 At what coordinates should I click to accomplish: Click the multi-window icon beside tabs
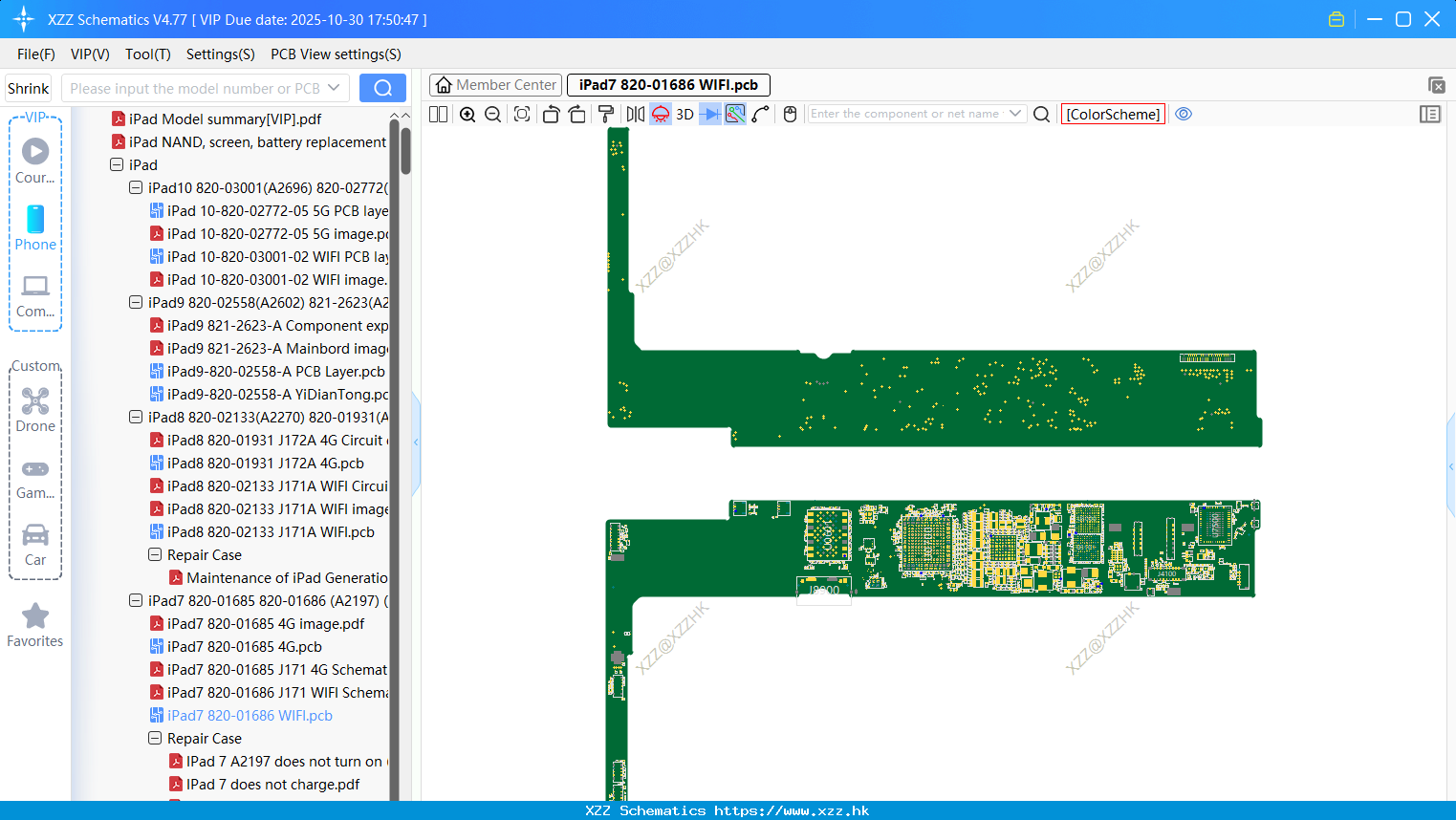click(x=1436, y=85)
